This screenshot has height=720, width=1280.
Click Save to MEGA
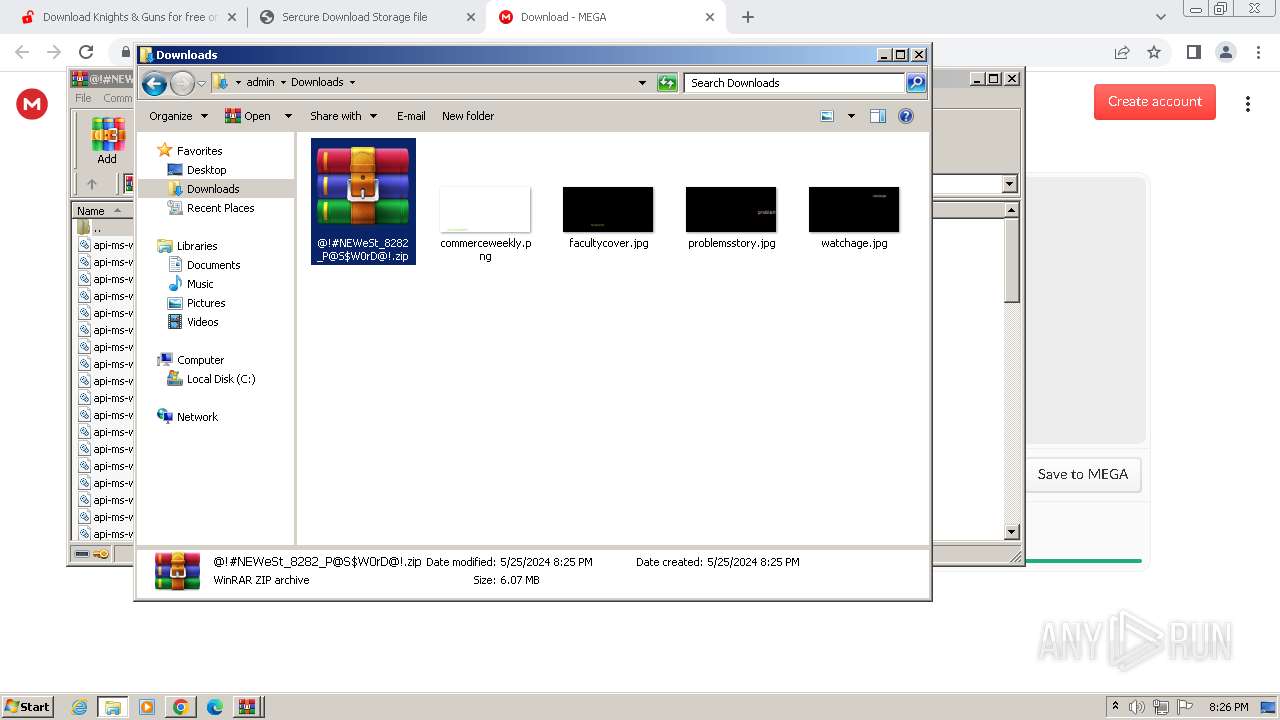pos(1083,474)
